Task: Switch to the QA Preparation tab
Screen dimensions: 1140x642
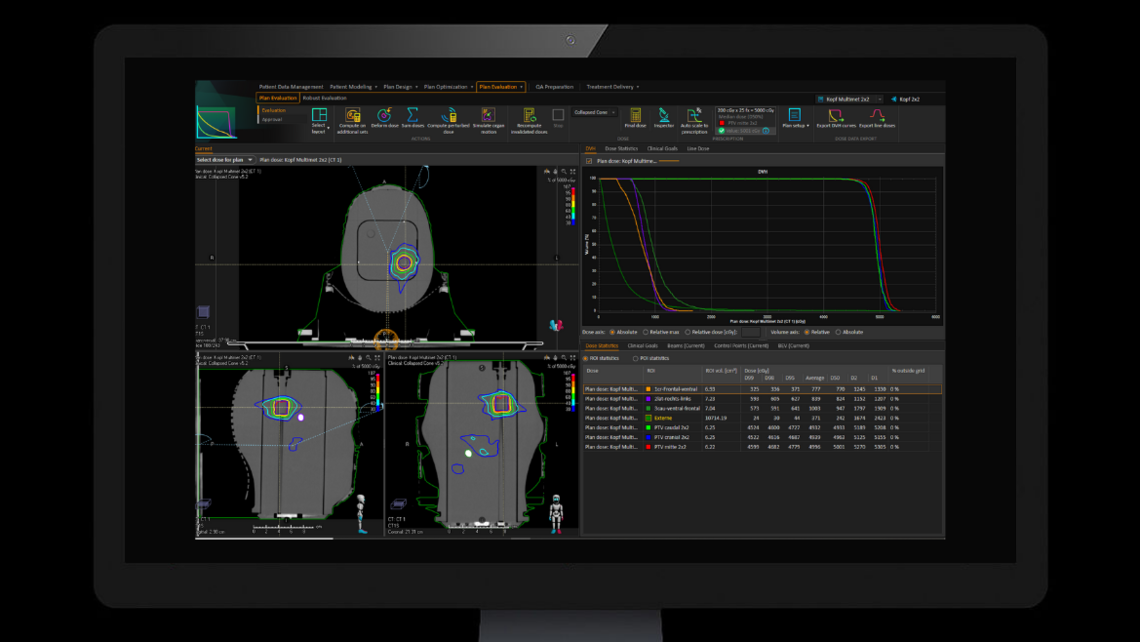Action: point(556,86)
